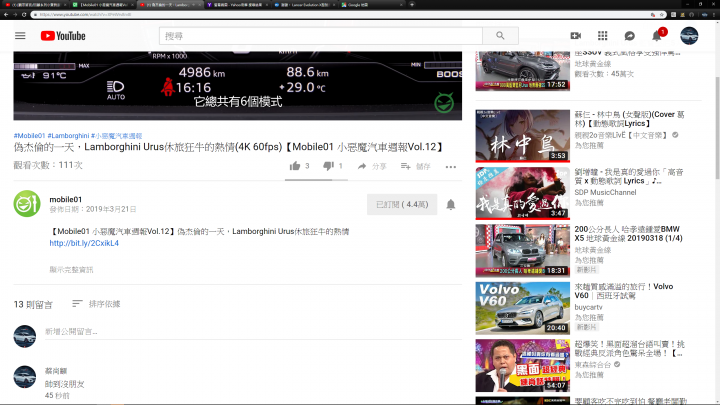Click the browser back arrow
The width and height of the screenshot is (720, 405).
6,15
